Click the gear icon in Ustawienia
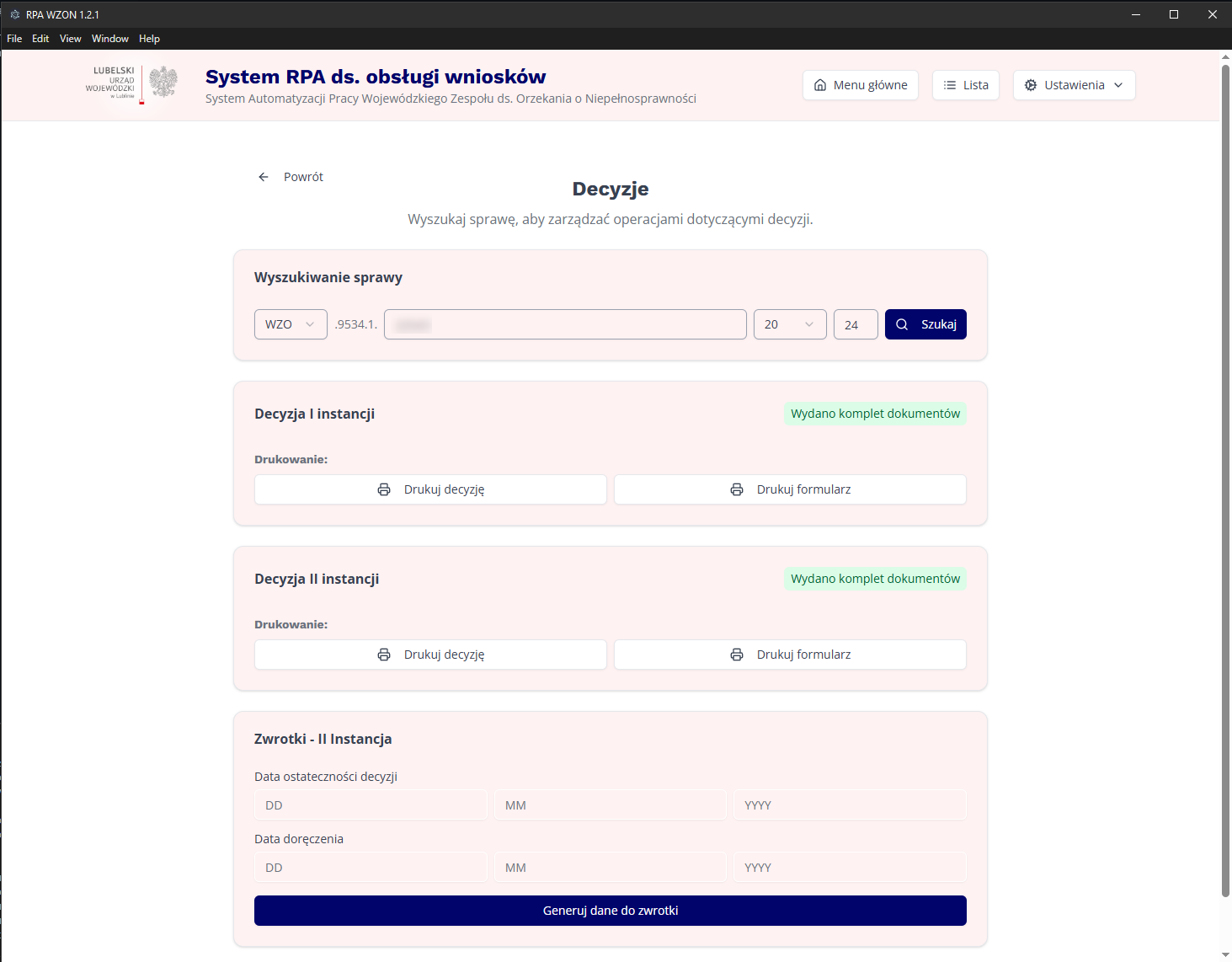1232x962 pixels. [x=1030, y=84]
